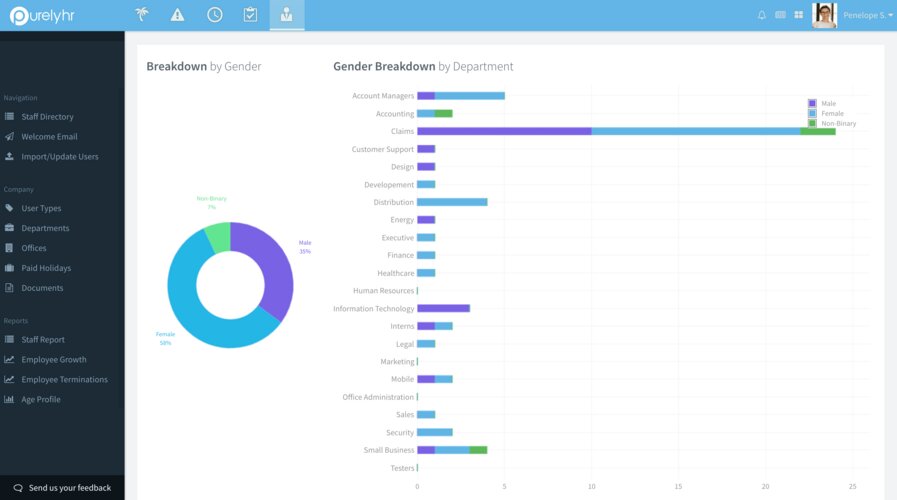Click the warning triangle icon in top bar
Screen dimensions: 897x500
177,15
